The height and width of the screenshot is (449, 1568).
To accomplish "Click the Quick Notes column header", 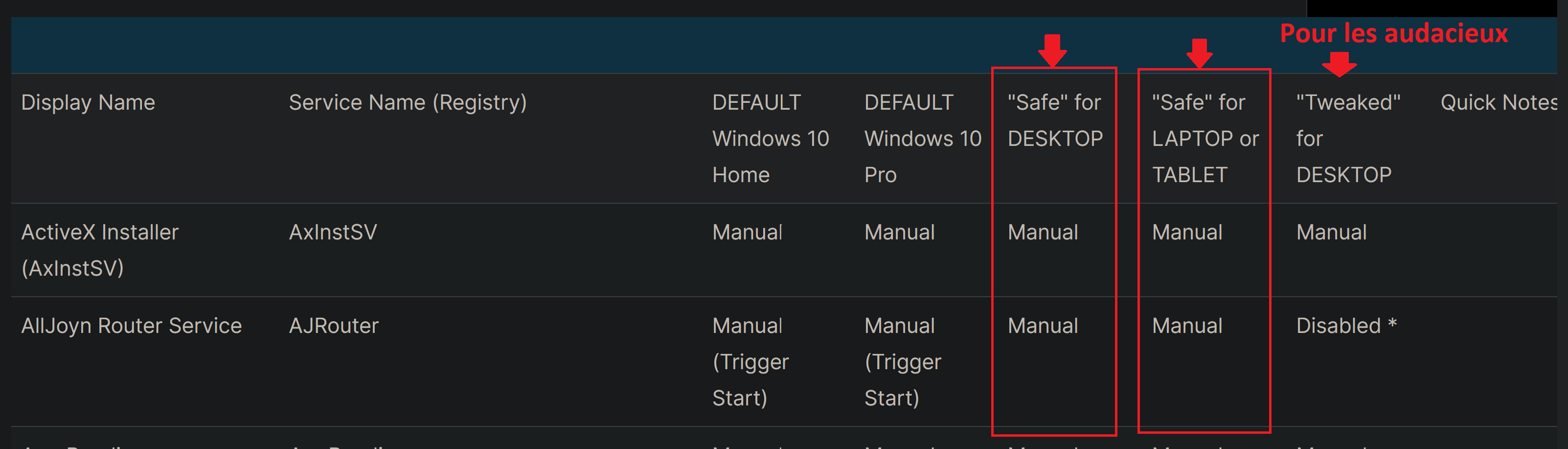I will [x=1499, y=102].
